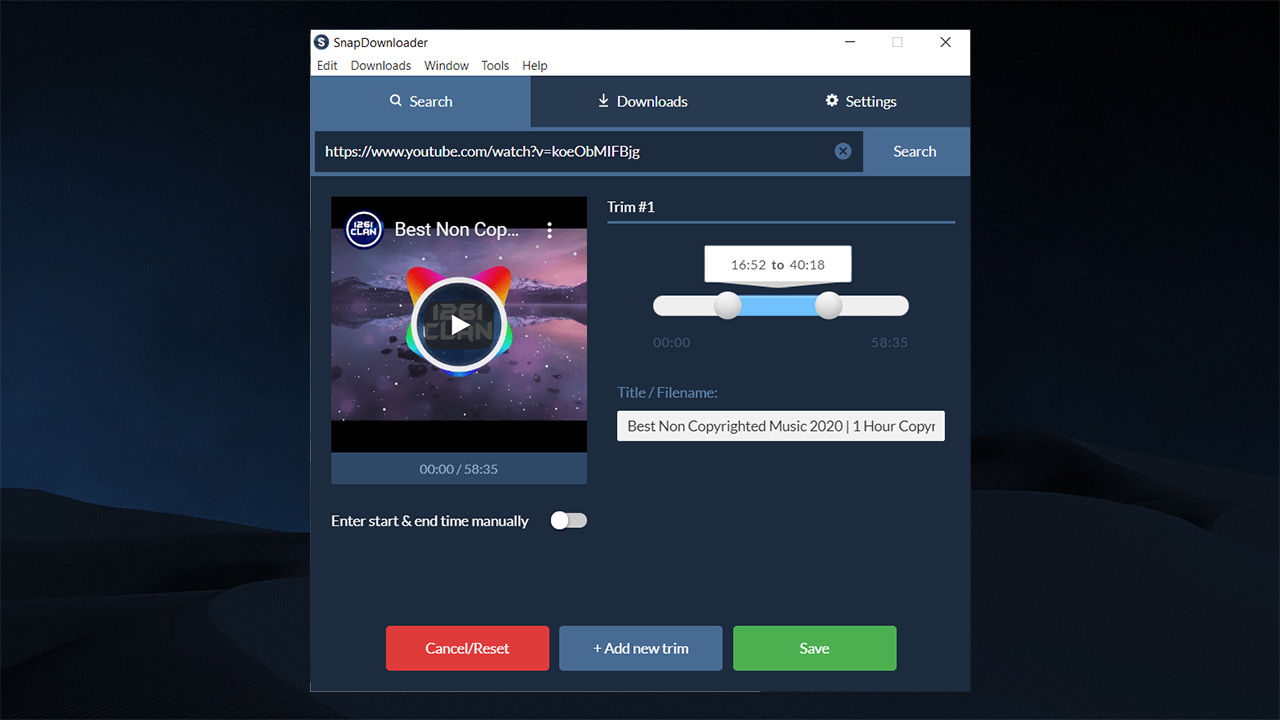Open the Edit menu
The image size is (1280, 720).
click(327, 66)
